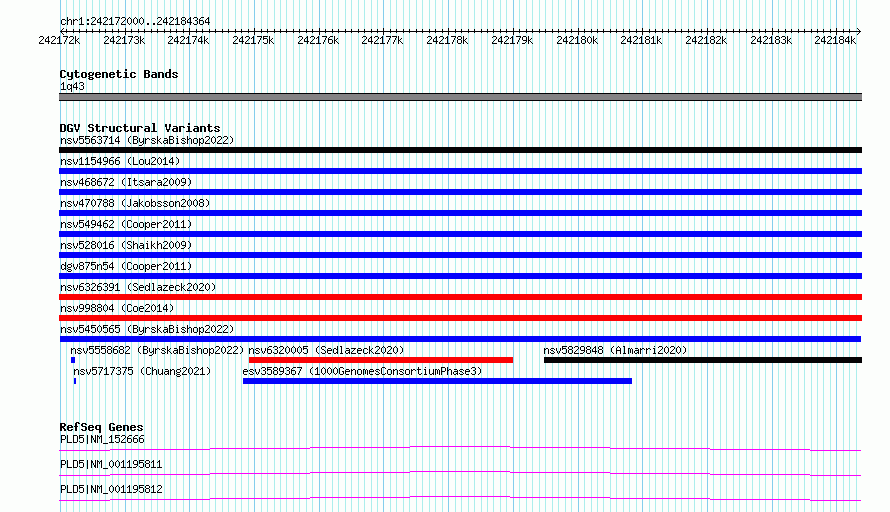Click the RefSeq Genes track title

tap(102, 427)
